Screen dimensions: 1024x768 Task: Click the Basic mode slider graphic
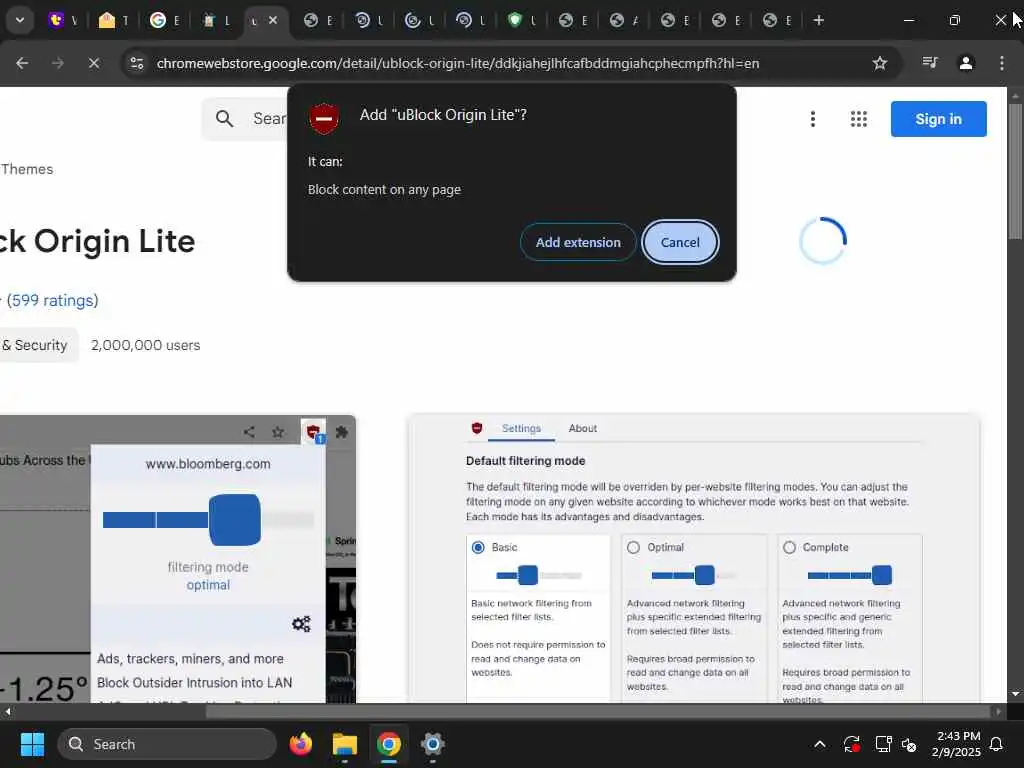point(538,575)
